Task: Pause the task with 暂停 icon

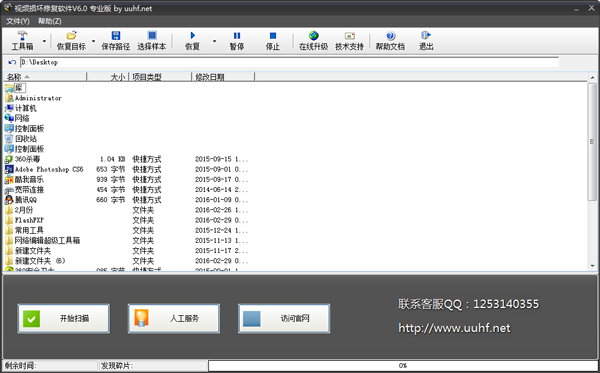Action: click(x=237, y=36)
